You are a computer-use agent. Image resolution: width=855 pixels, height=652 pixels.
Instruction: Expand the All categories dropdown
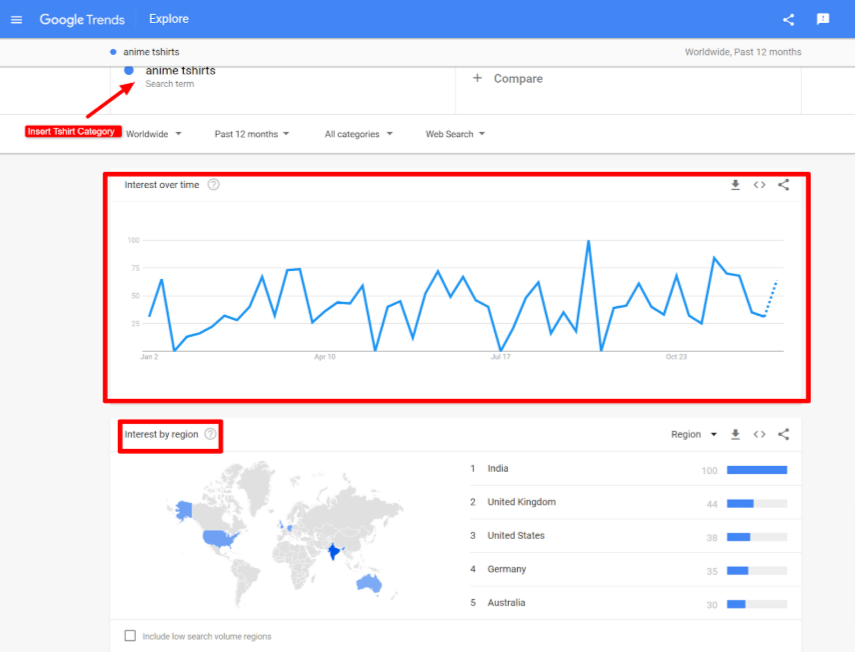(358, 134)
